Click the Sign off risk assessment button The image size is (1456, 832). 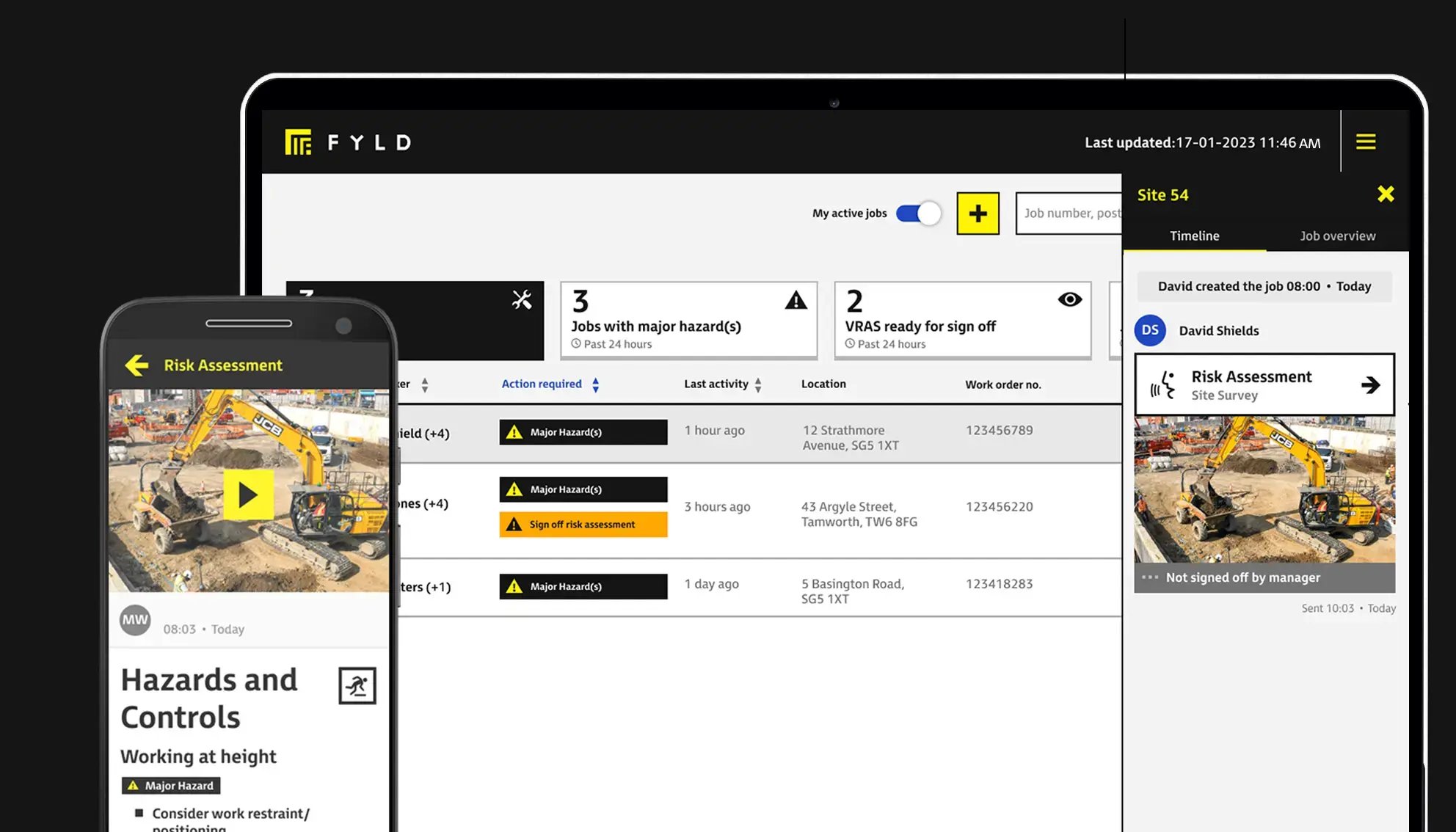tap(583, 525)
